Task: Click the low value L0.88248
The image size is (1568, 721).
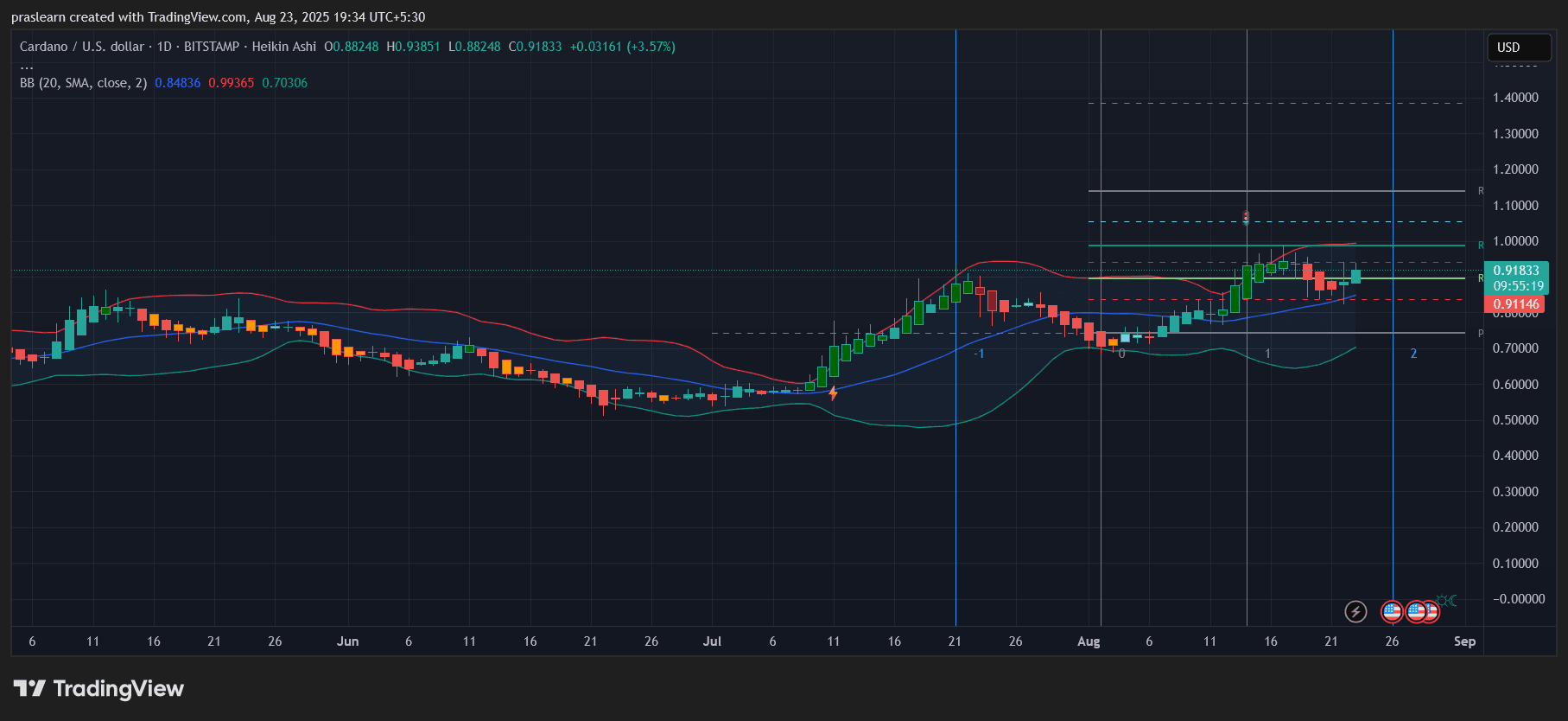Action: tap(474, 47)
